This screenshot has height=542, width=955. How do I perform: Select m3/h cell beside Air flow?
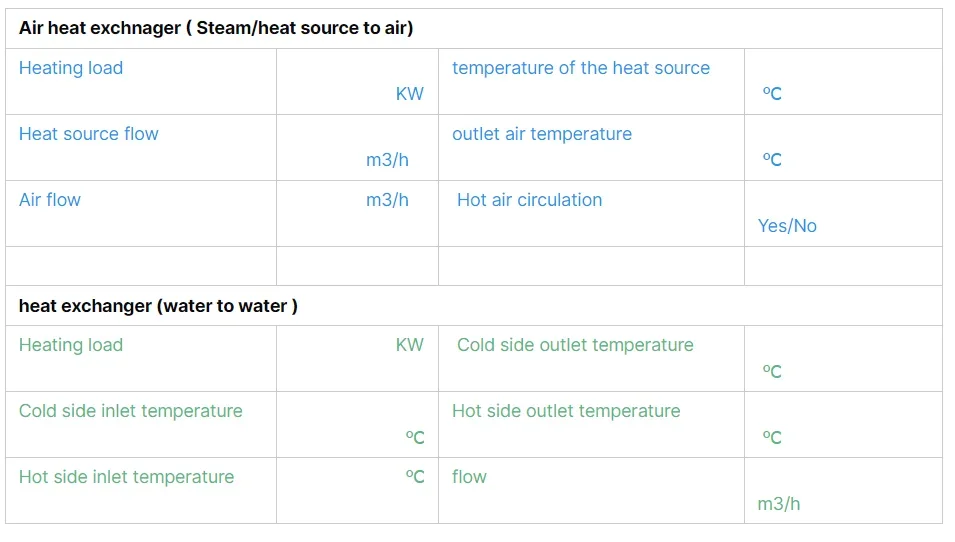(x=357, y=213)
